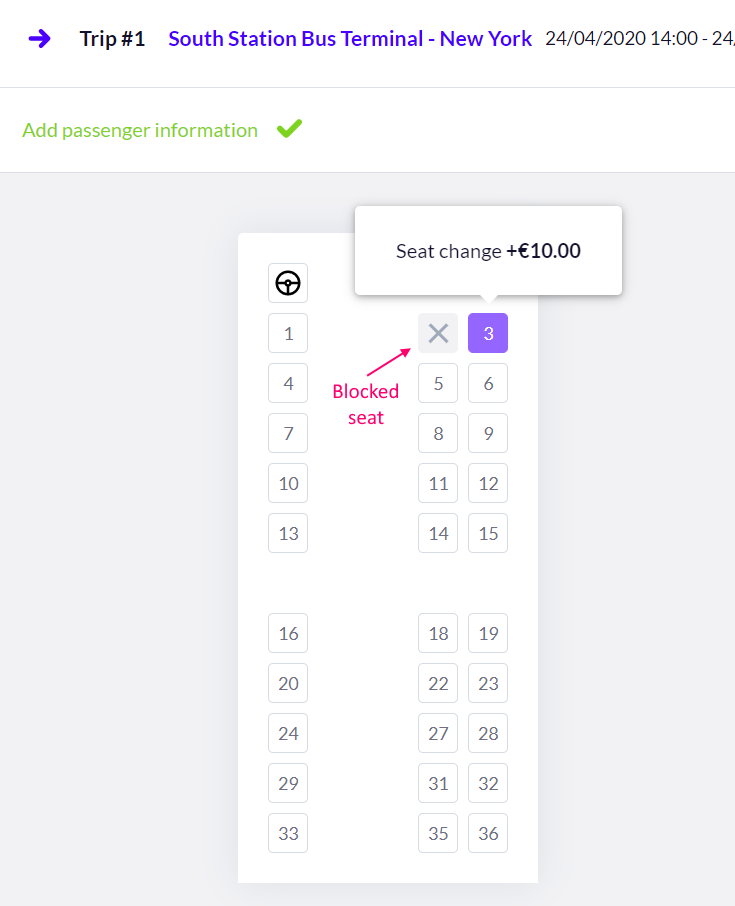Select seat 14
Viewport: 735px width, 906px height.
[x=438, y=533]
